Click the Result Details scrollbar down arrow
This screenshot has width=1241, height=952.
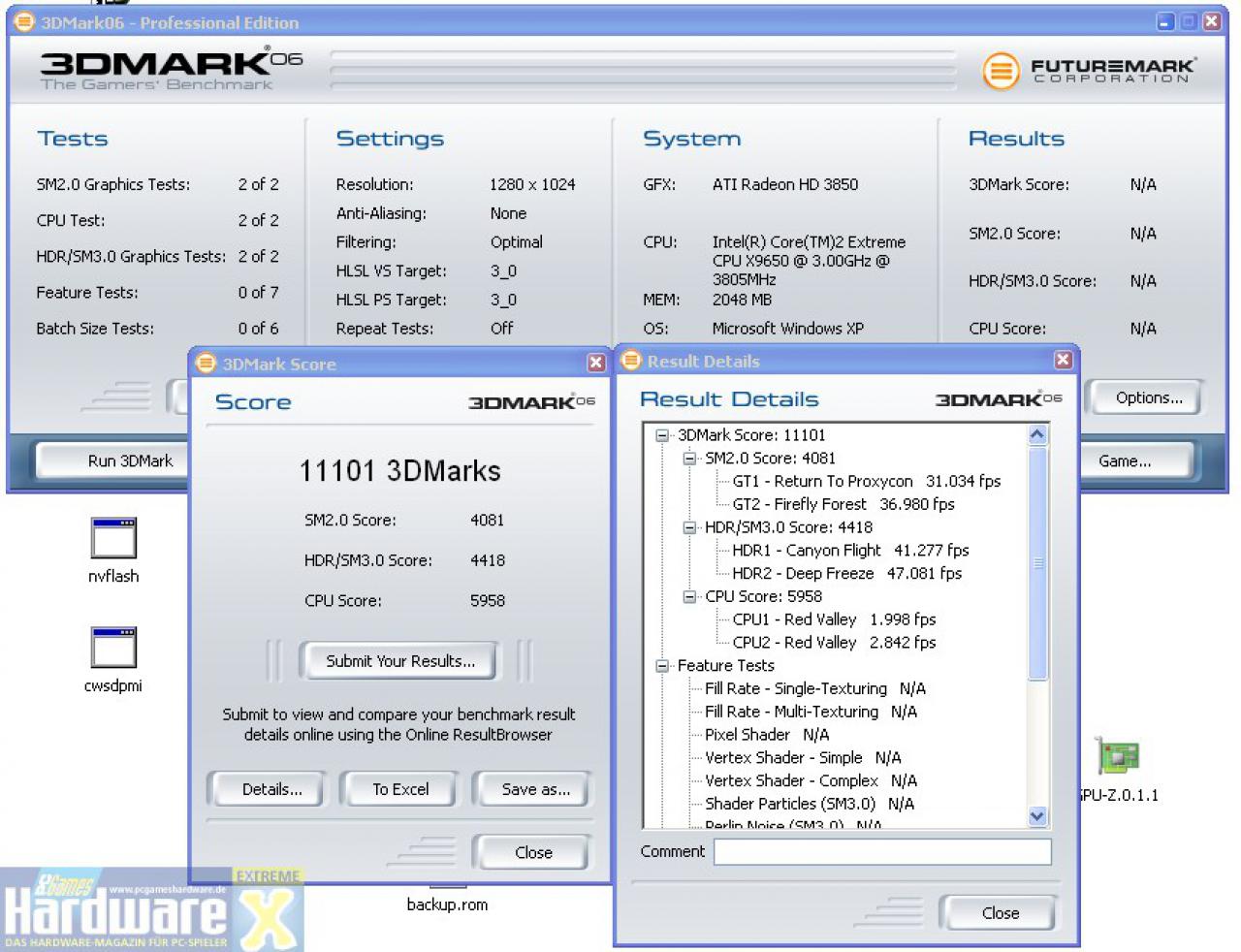1037,816
